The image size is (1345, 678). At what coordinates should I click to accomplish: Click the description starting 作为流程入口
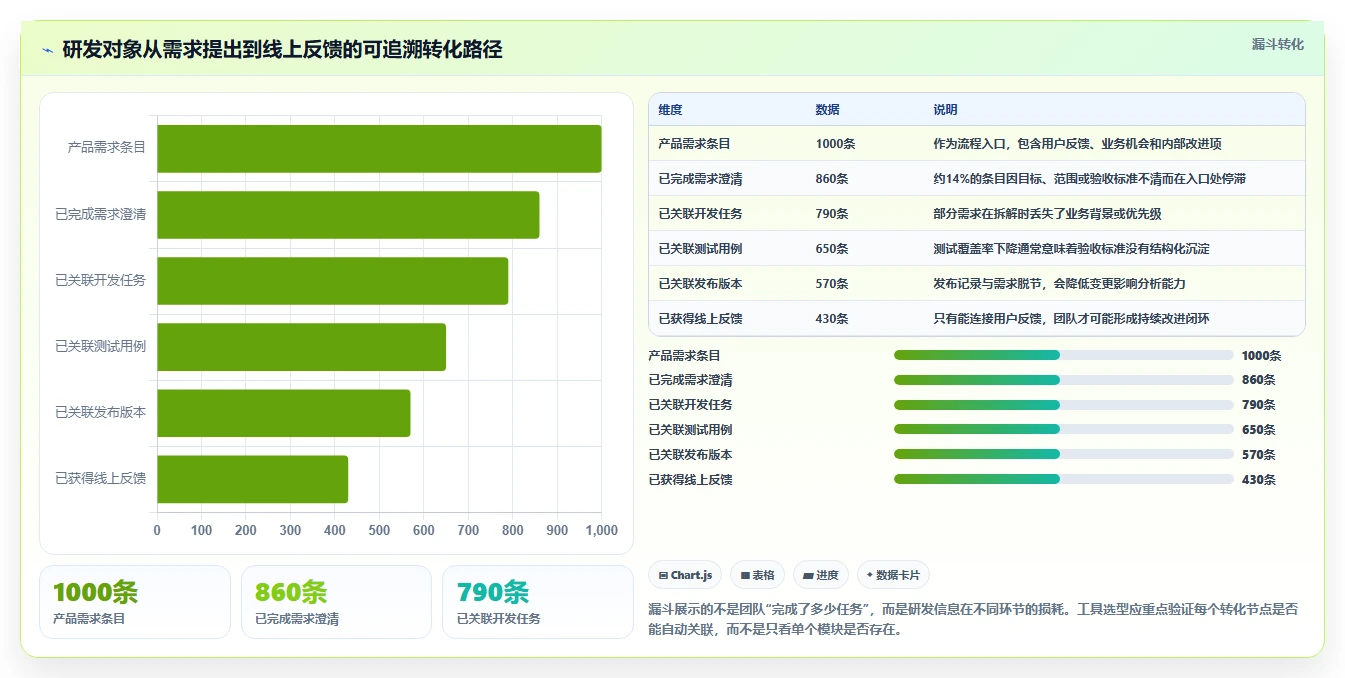[x=1077, y=144]
